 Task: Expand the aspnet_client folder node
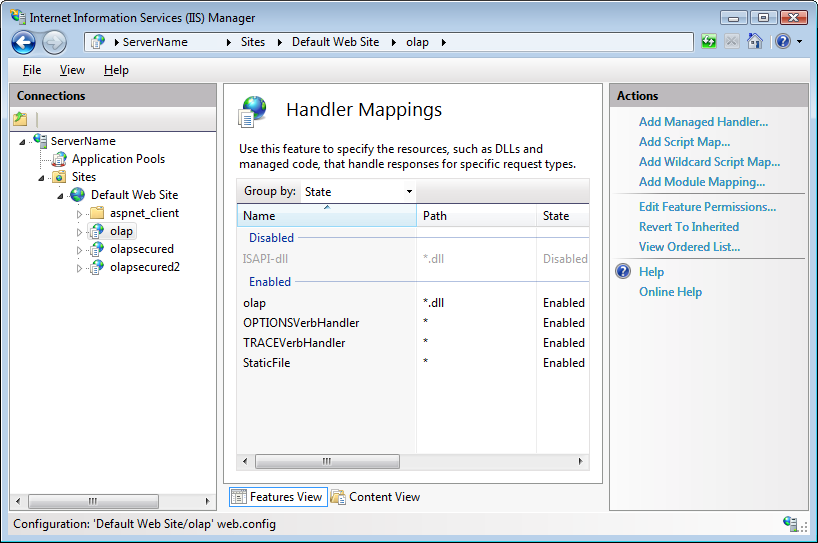pos(80,214)
